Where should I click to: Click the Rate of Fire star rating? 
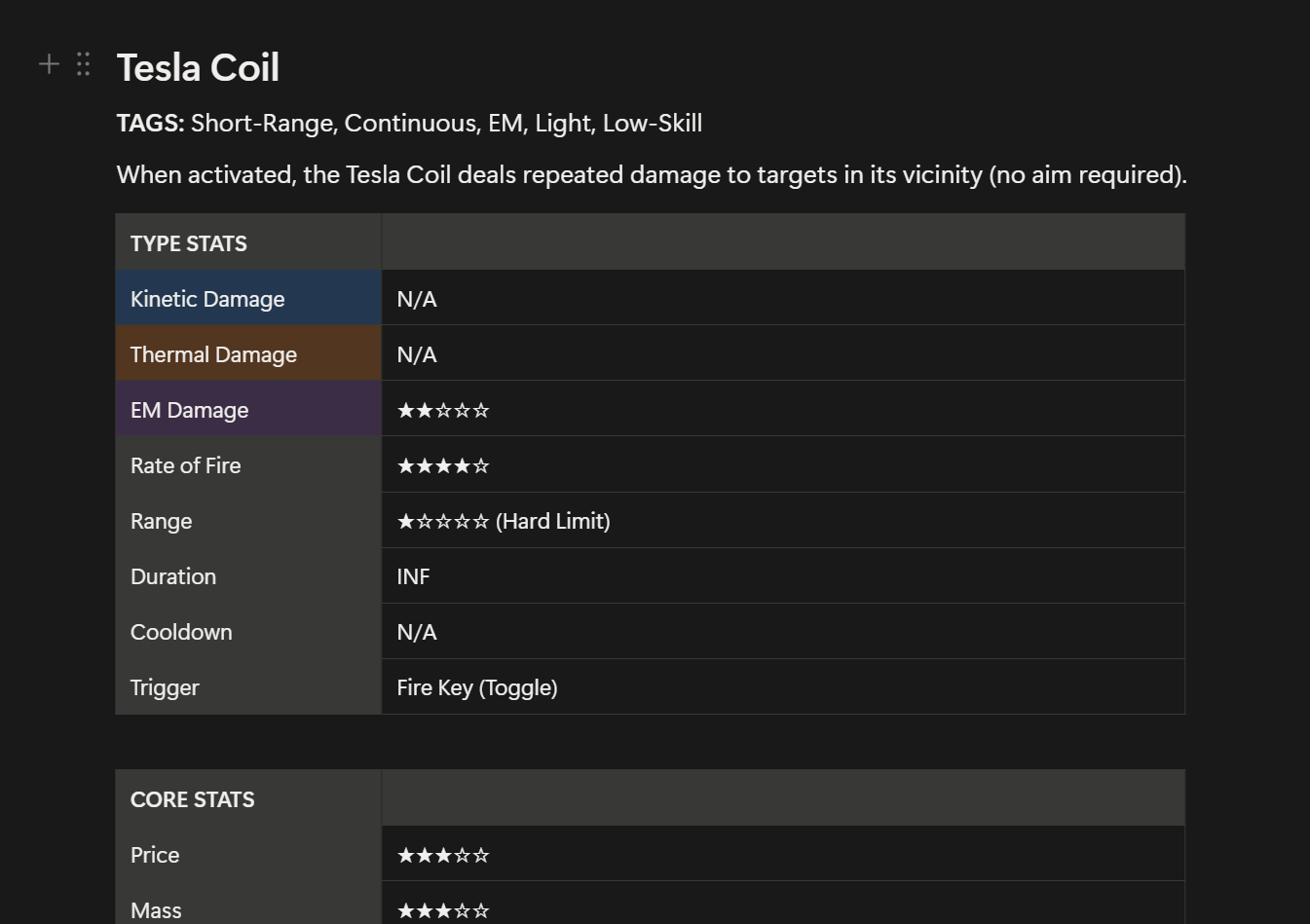tap(443, 465)
